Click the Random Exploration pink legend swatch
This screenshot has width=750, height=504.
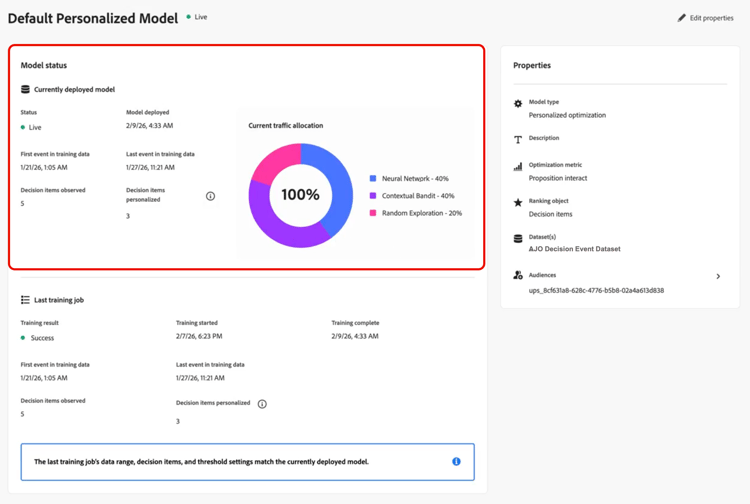(x=373, y=213)
